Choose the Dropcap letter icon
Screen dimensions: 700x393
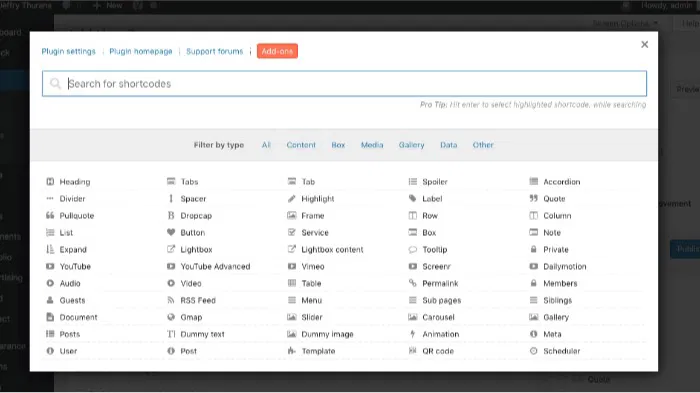(171, 215)
